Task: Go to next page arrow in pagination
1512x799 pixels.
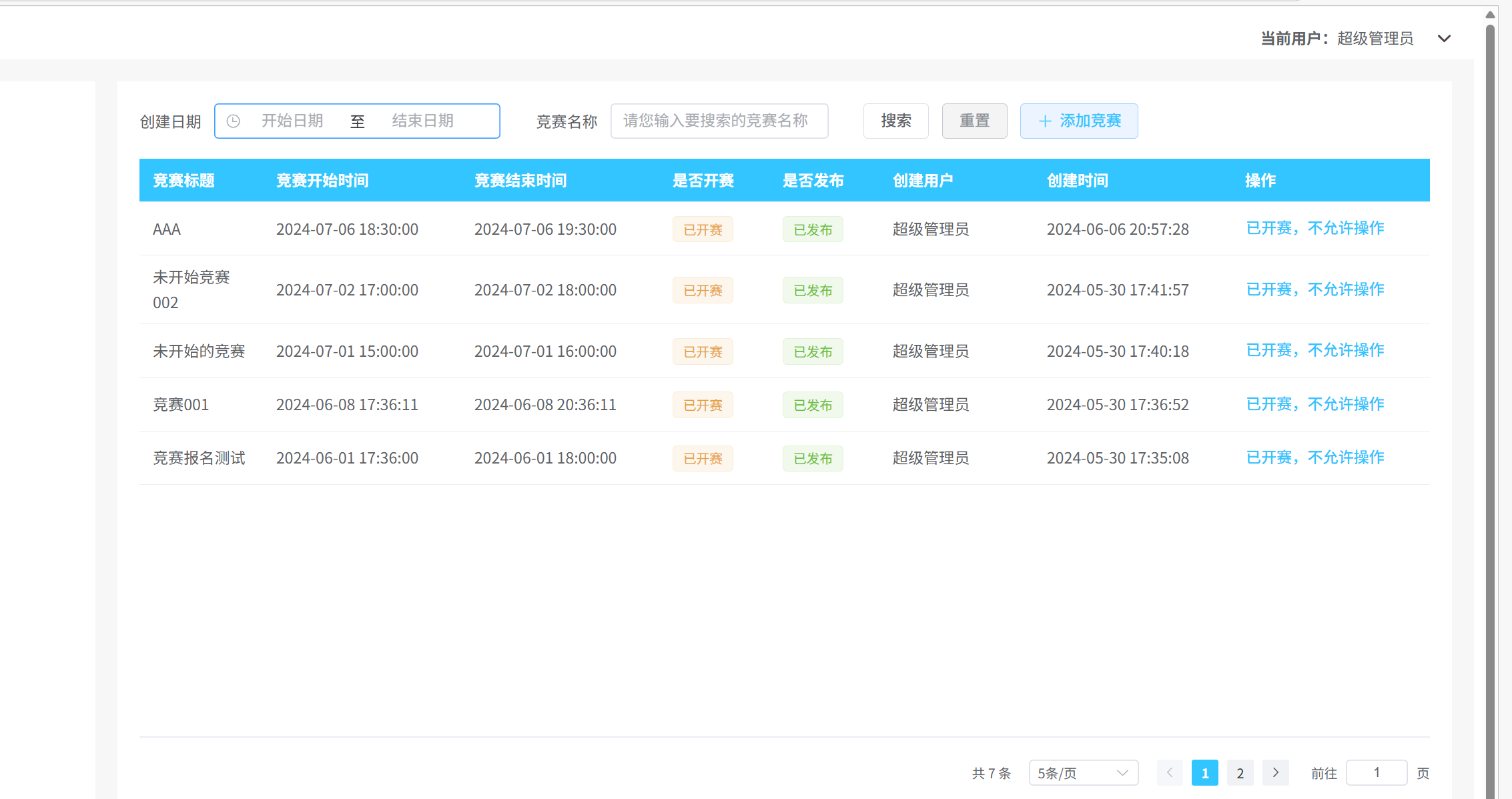Action: click(x=1275, y=772)
